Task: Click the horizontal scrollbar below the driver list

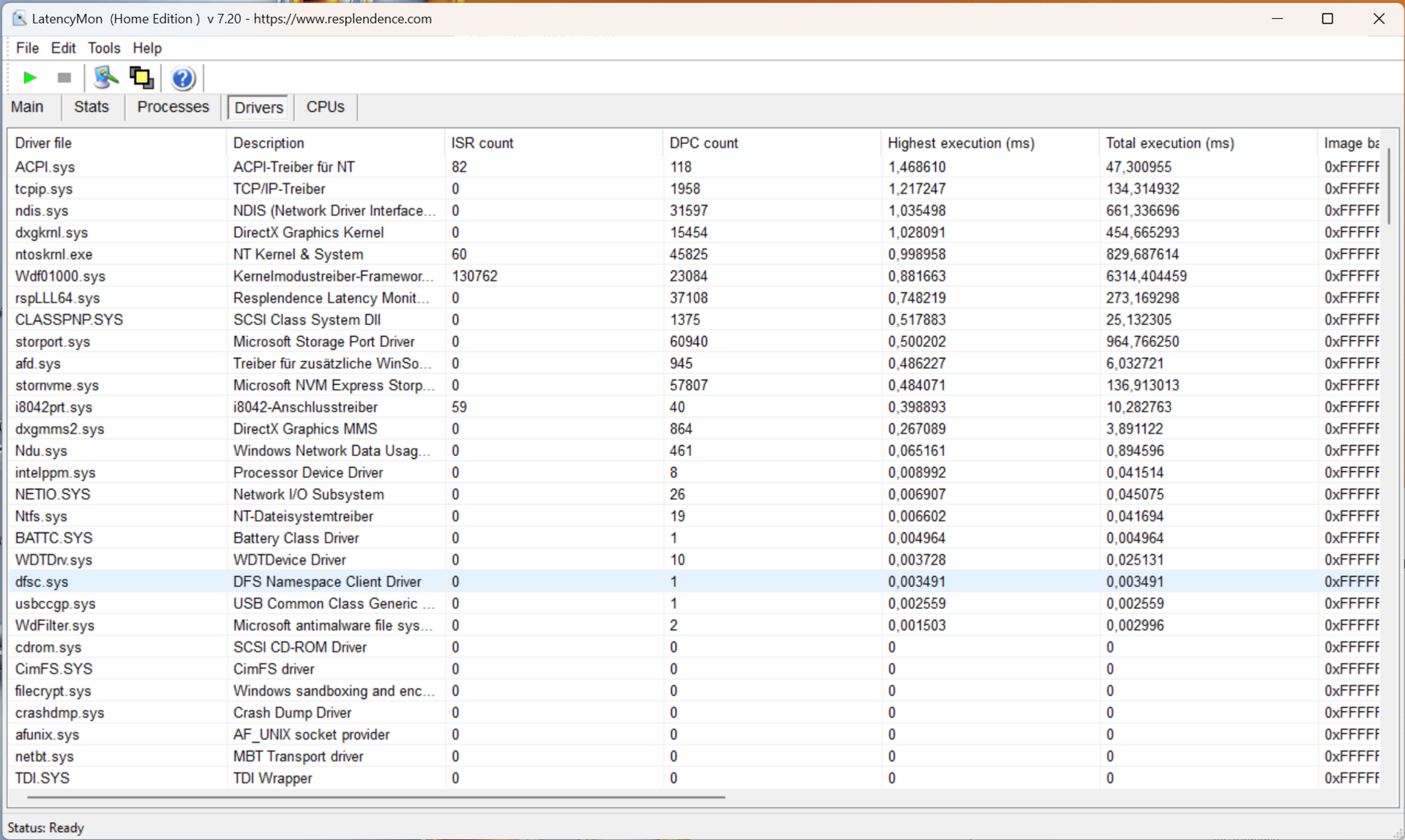Action: pos(376,797)
